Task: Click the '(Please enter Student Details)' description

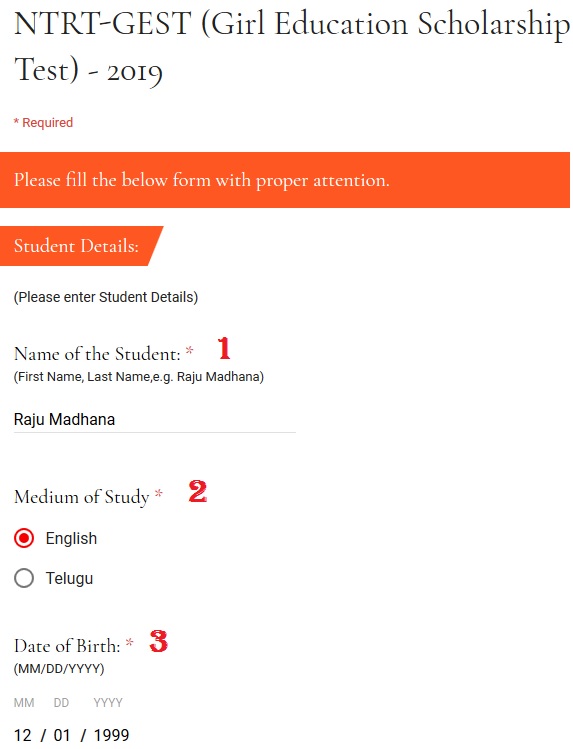Action: pos(106,297)
